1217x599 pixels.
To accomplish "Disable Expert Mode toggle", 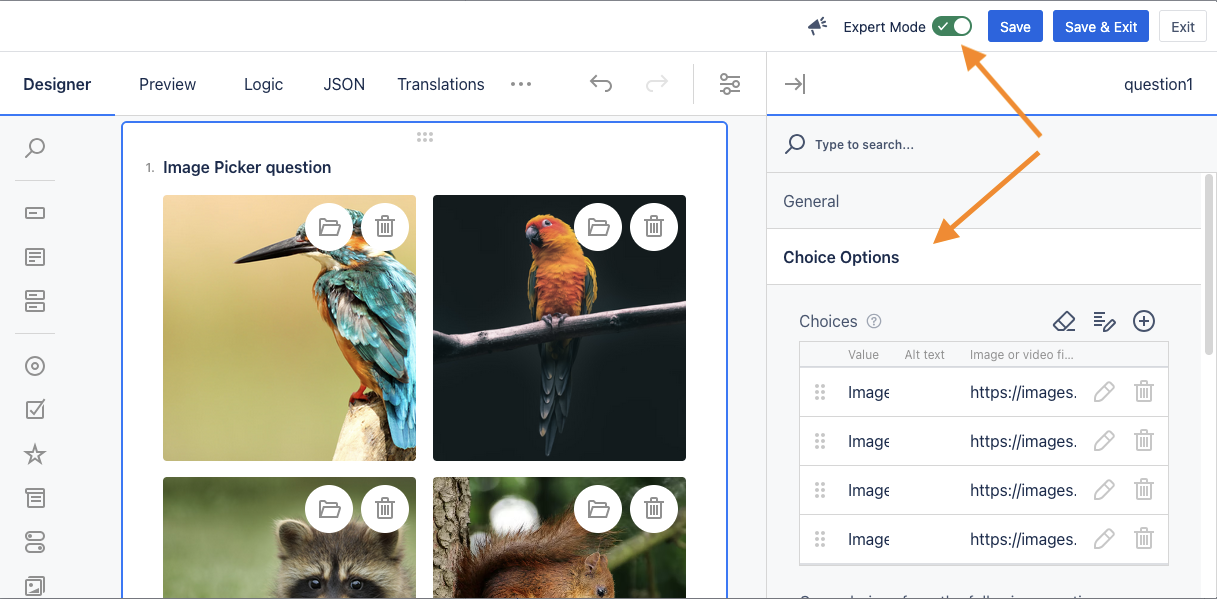I will click(951, 26).
